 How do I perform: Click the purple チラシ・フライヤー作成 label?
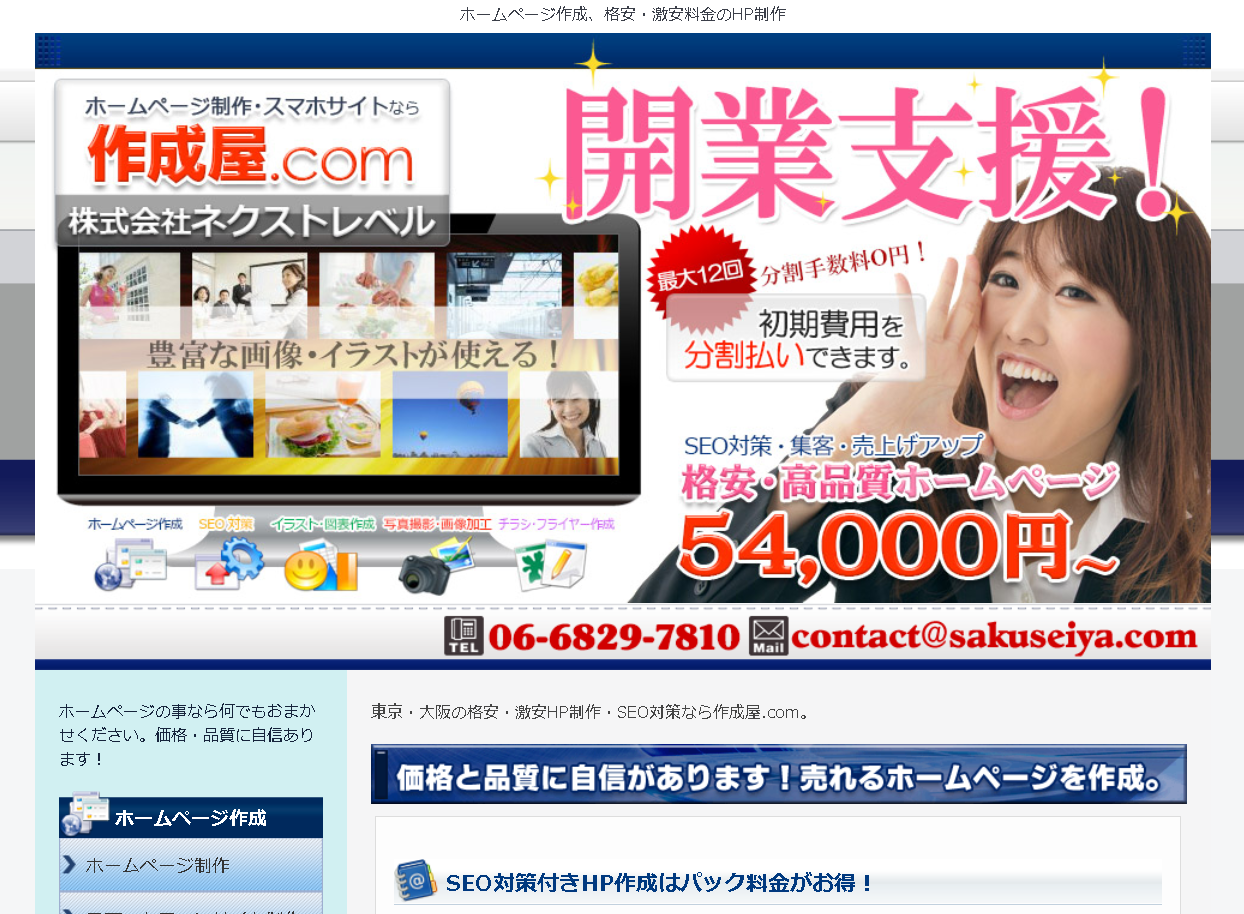556,524
